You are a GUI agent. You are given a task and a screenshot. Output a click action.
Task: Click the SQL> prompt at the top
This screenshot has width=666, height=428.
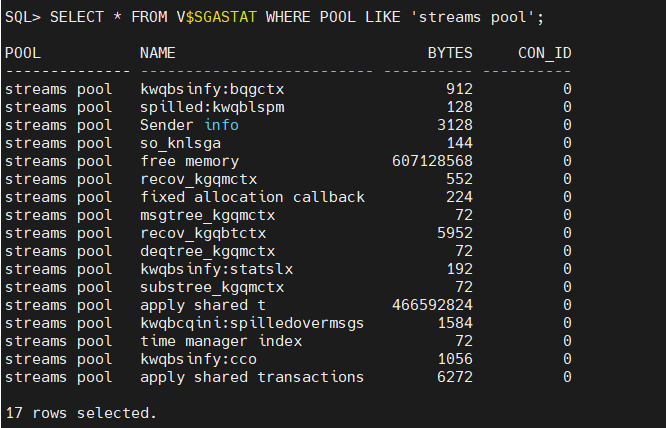point(22,17)
